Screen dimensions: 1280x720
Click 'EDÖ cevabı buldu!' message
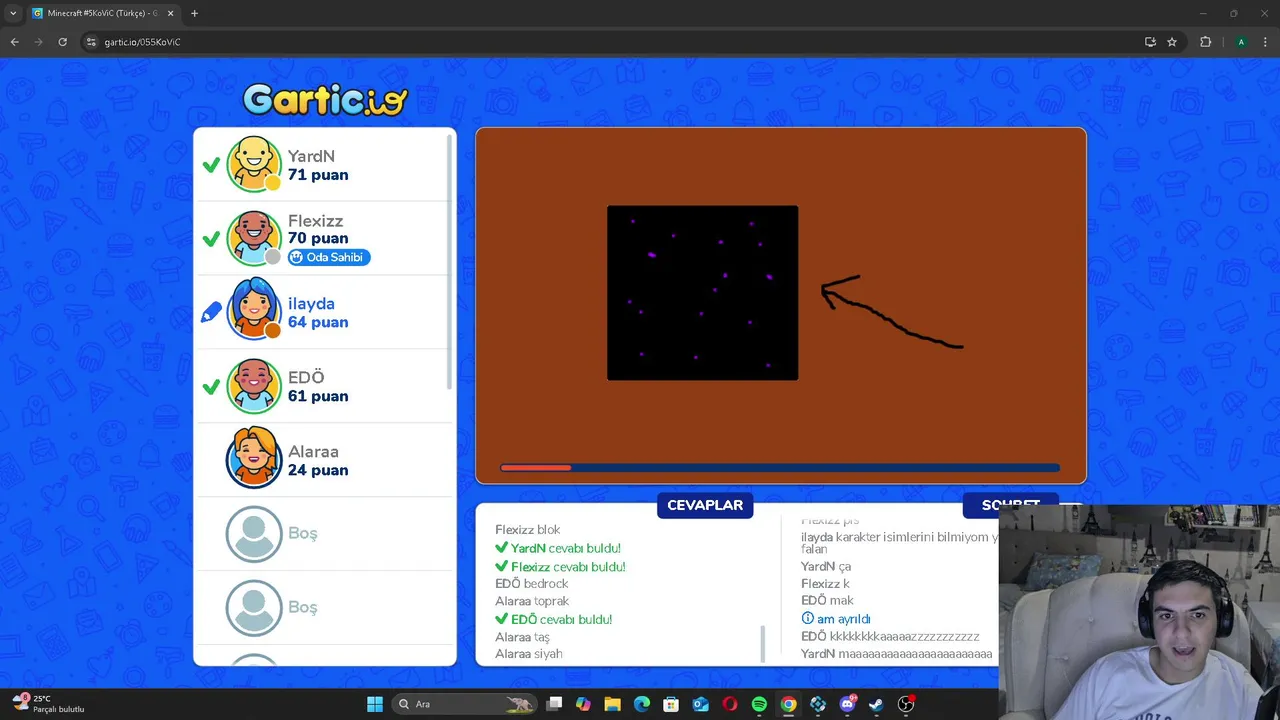click(x=554, y=619)
